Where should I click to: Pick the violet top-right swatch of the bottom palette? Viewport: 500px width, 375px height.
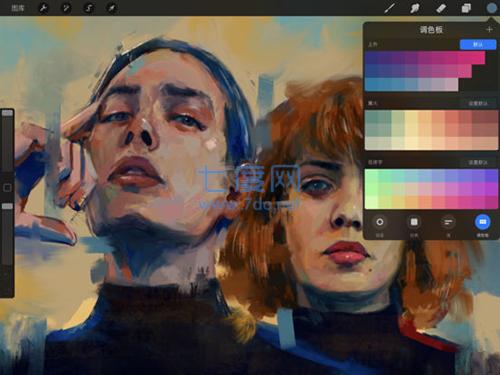(x=492, y=176)
